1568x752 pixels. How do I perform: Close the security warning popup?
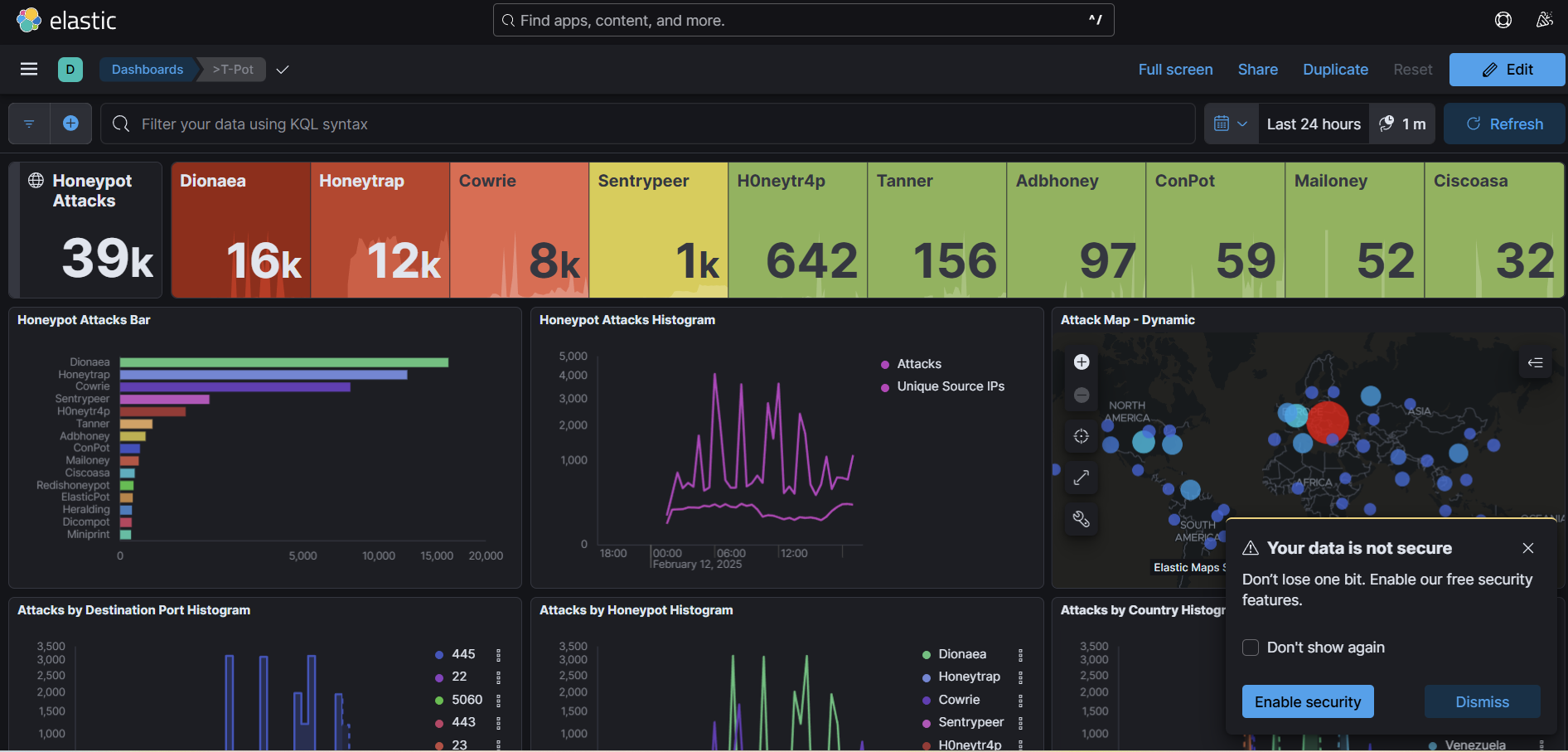click(1528, 548)
